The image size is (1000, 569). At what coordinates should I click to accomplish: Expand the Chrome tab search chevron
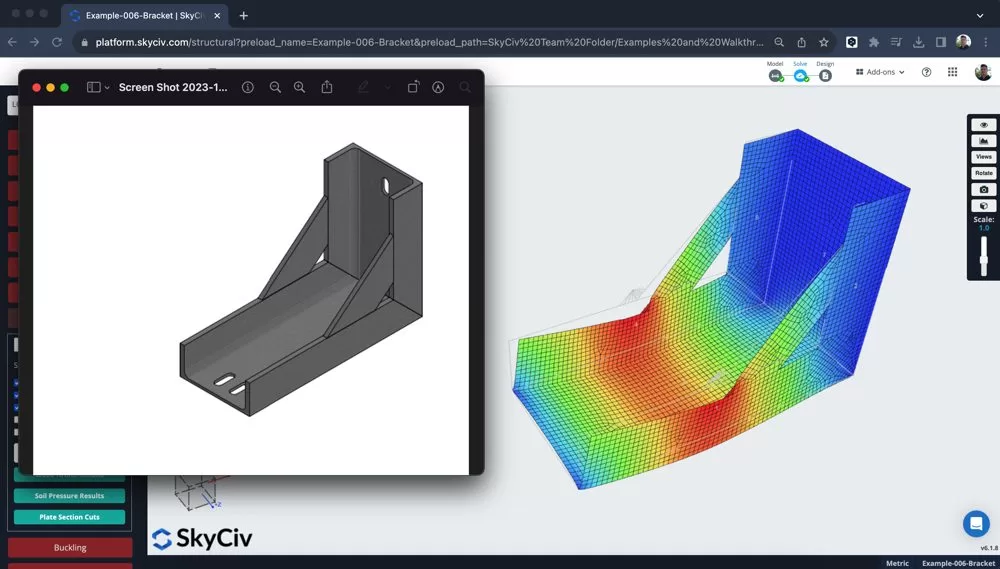tap(979, 15)
